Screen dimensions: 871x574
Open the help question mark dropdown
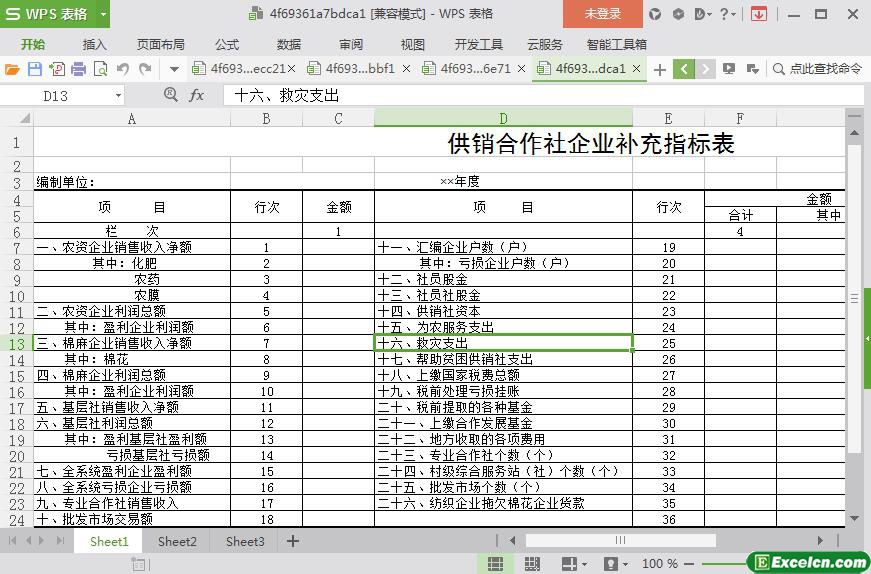[728, 14]
